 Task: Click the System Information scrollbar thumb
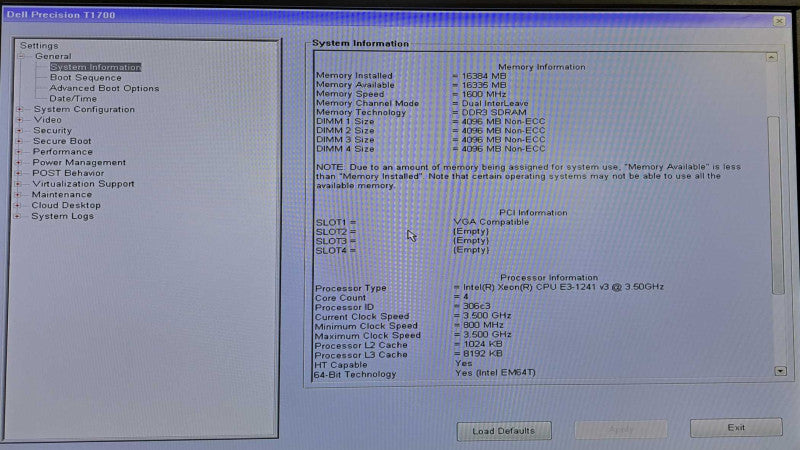click(x=777, y=205)
